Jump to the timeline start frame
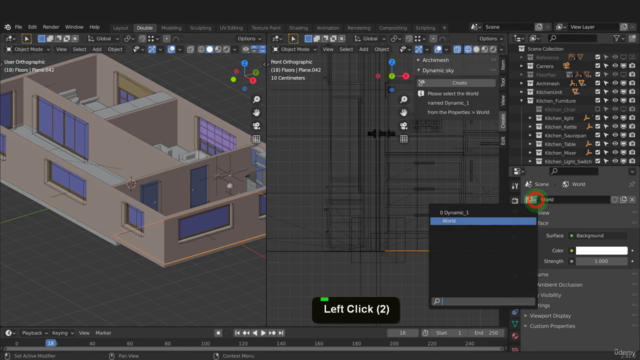 coord(237,333)
